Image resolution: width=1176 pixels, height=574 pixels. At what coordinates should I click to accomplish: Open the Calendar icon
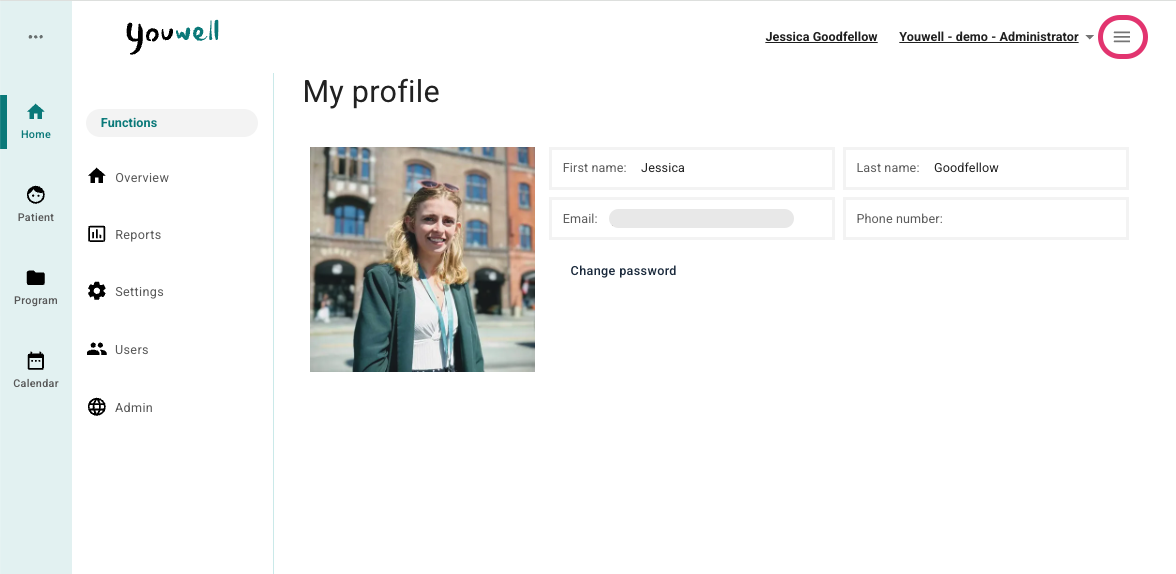pyautogui.click(x=35, y=361)
